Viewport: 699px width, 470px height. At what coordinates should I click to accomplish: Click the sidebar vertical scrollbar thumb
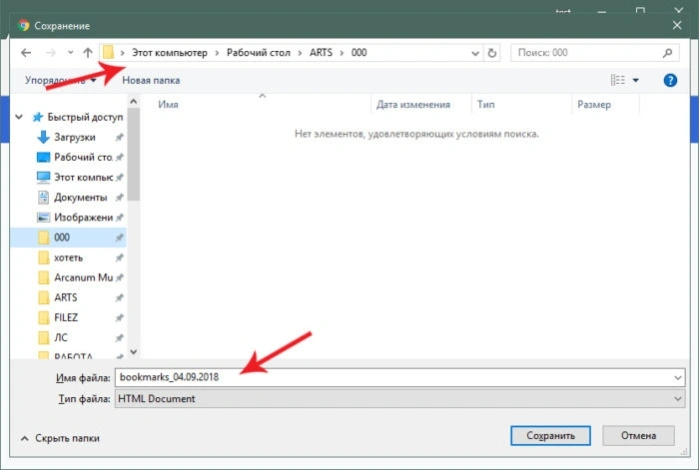pyautogui.click(x=133, y=155)
